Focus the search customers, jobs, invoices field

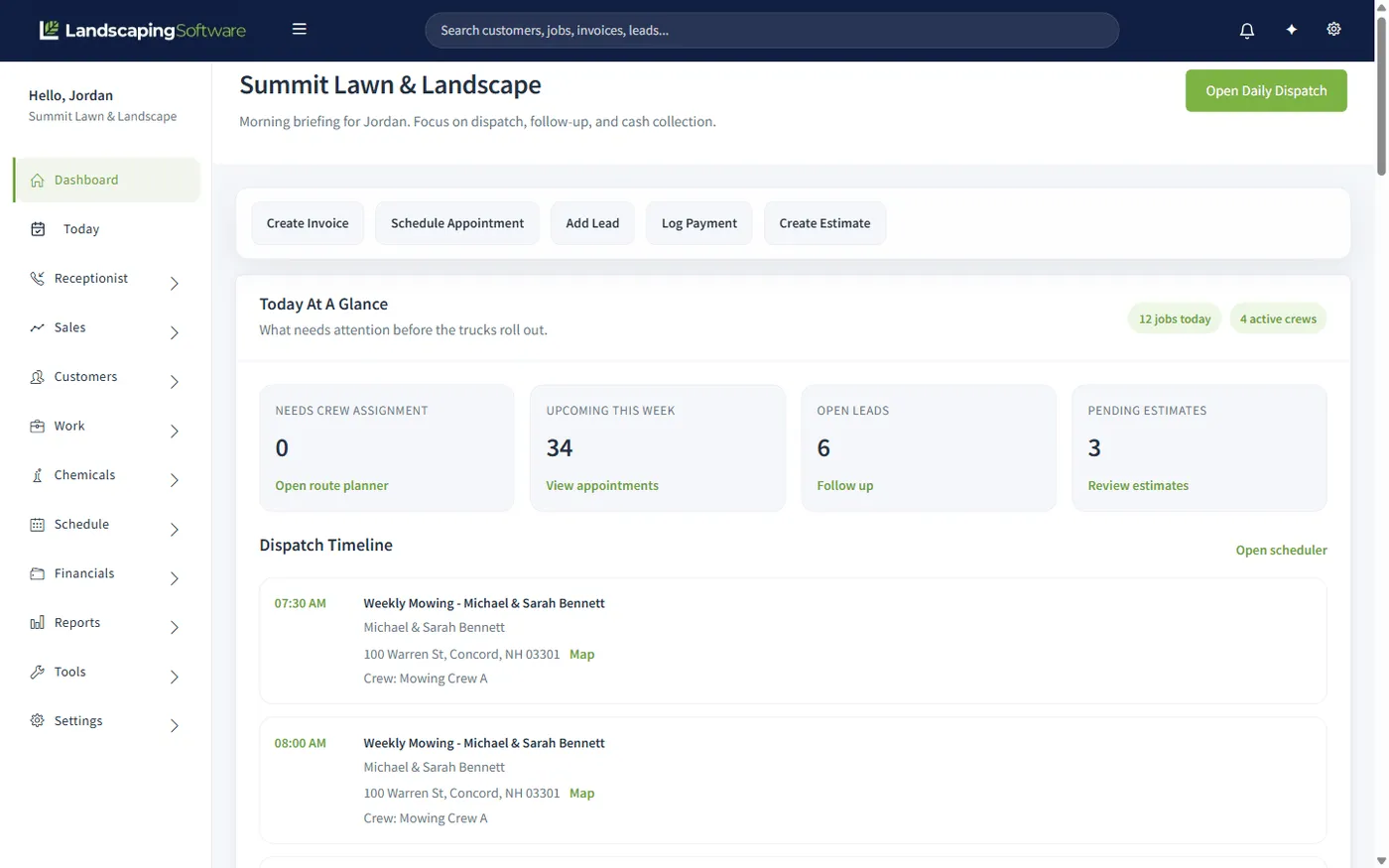point(772,30)
